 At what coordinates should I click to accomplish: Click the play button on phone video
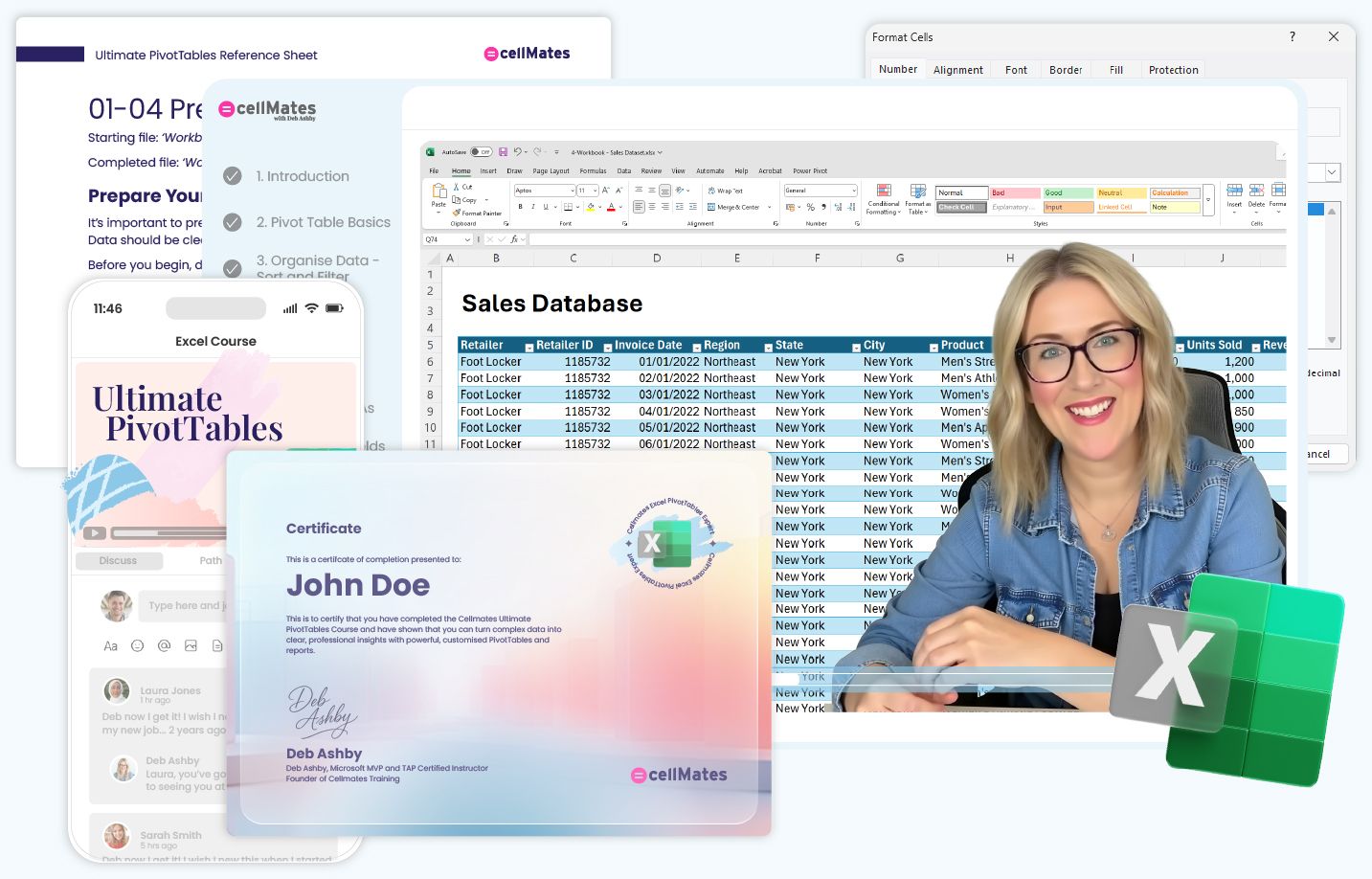click(94, 533)
